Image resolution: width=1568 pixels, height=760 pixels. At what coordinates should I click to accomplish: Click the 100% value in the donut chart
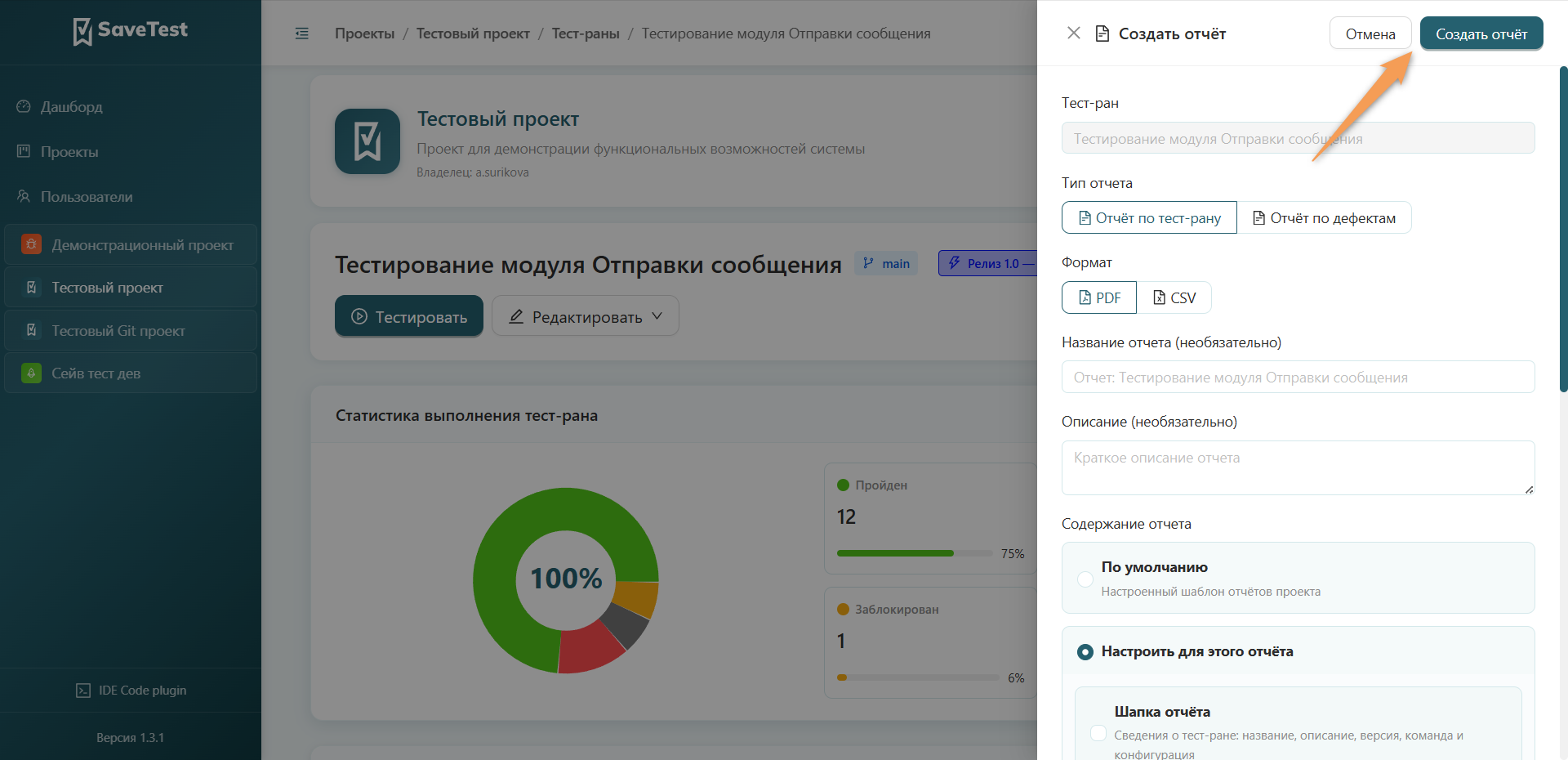tap(566, 579)
